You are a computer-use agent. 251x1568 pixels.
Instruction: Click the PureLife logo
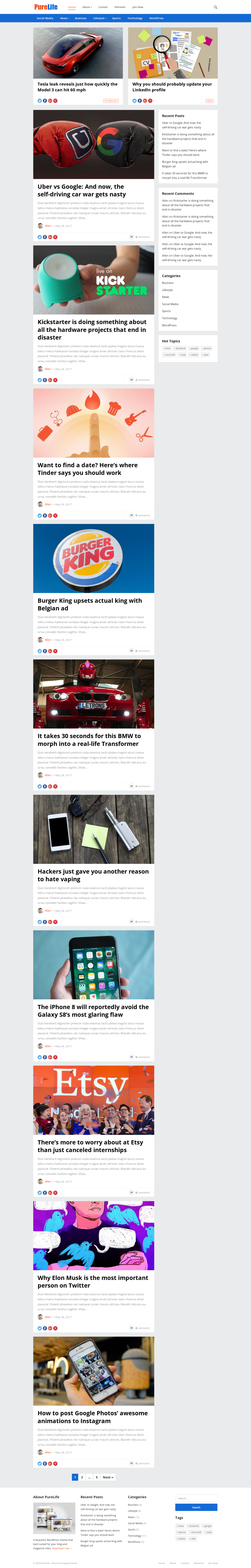pos(46,7)
